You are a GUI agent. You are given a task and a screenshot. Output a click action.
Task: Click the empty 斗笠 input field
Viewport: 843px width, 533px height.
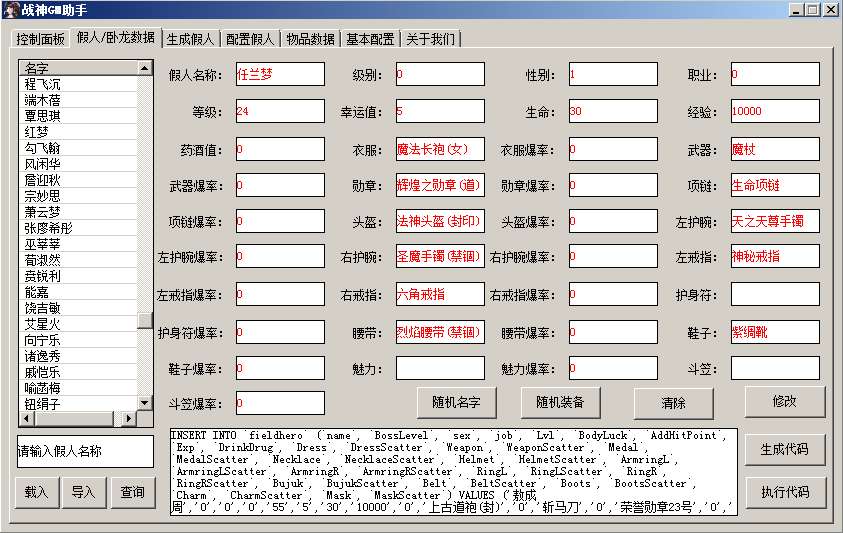(775, 368)
